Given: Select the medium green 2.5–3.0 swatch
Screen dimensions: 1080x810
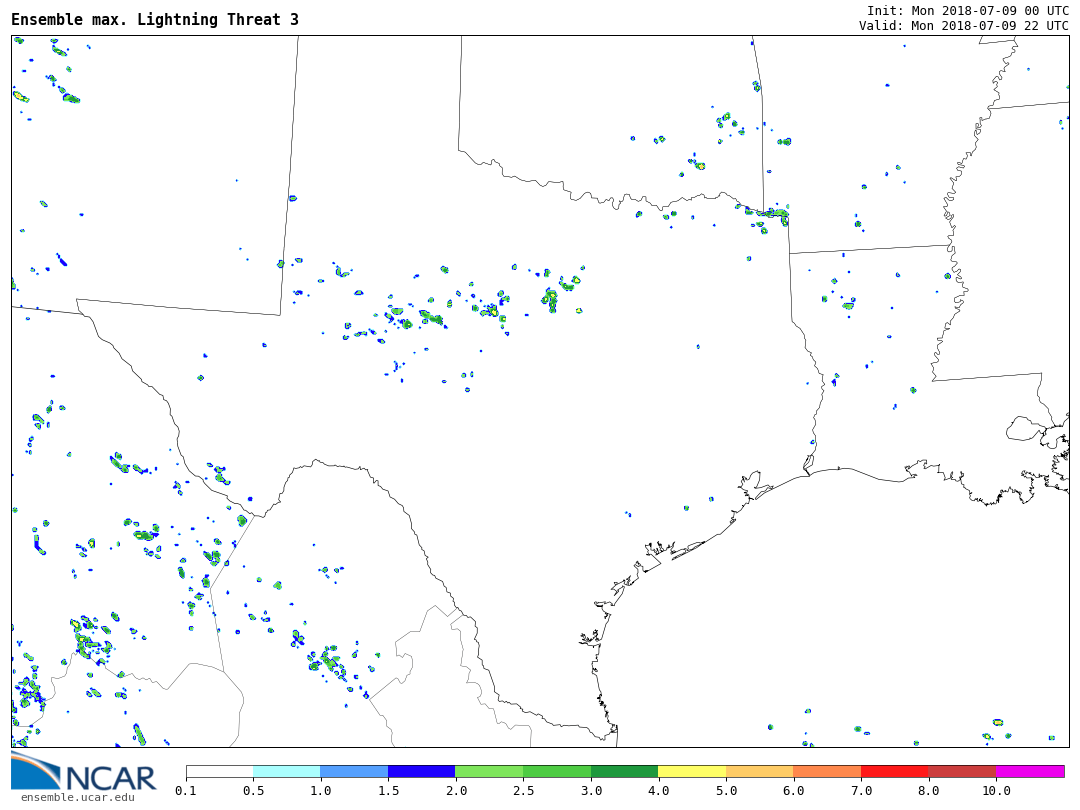Looking at the screenshot, I should point(556,771).
